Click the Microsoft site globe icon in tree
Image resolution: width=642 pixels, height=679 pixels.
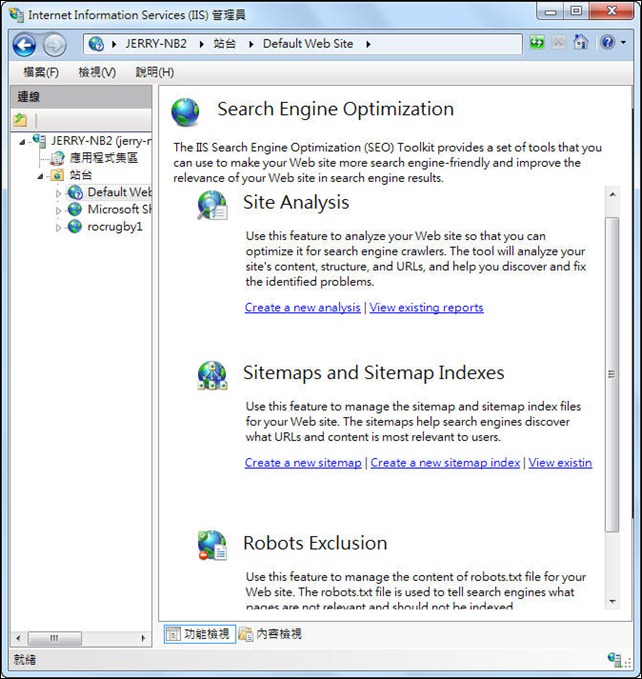coord(75,209)
